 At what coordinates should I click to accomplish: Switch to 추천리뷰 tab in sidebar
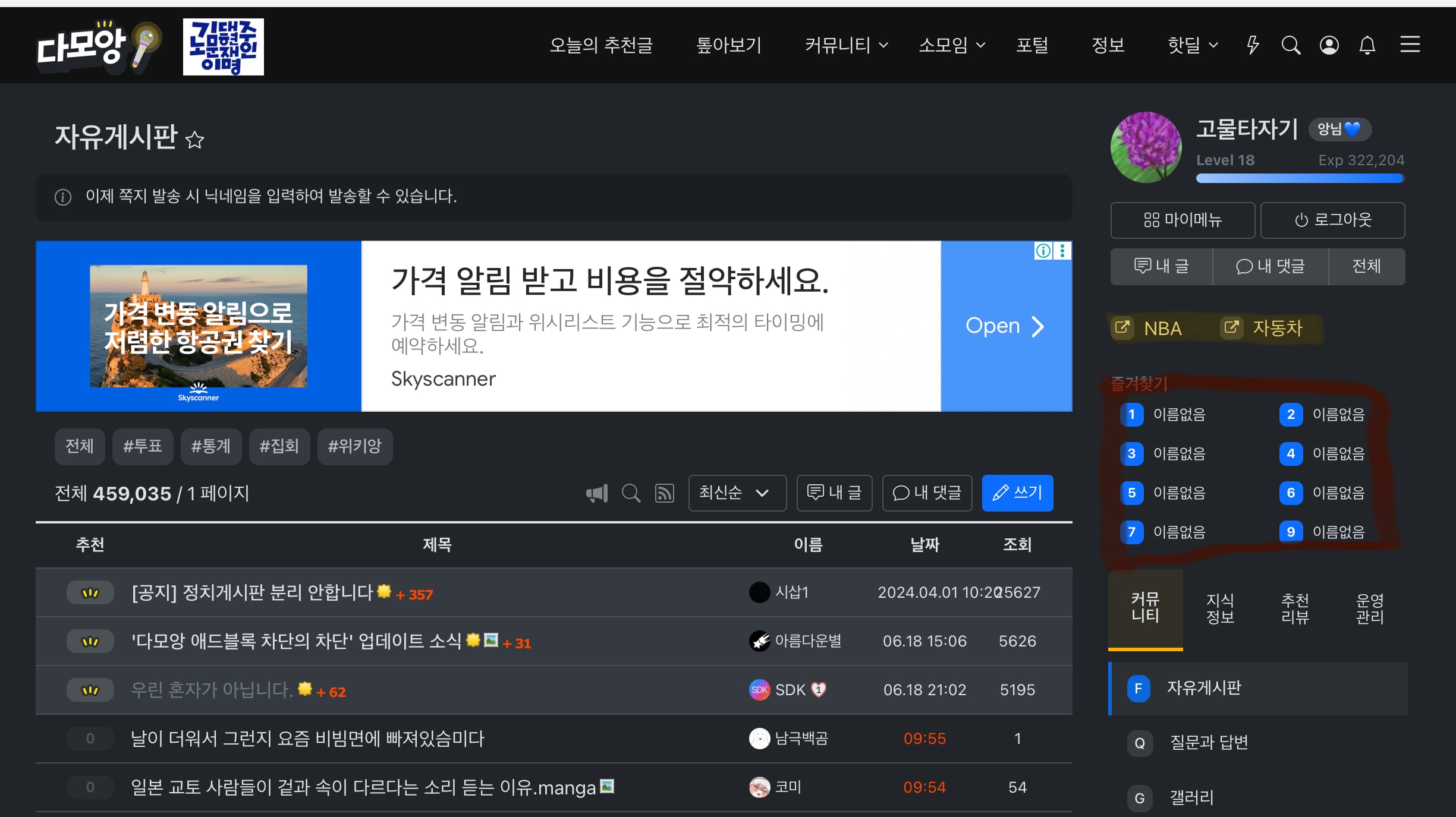tap(1295, 609)
